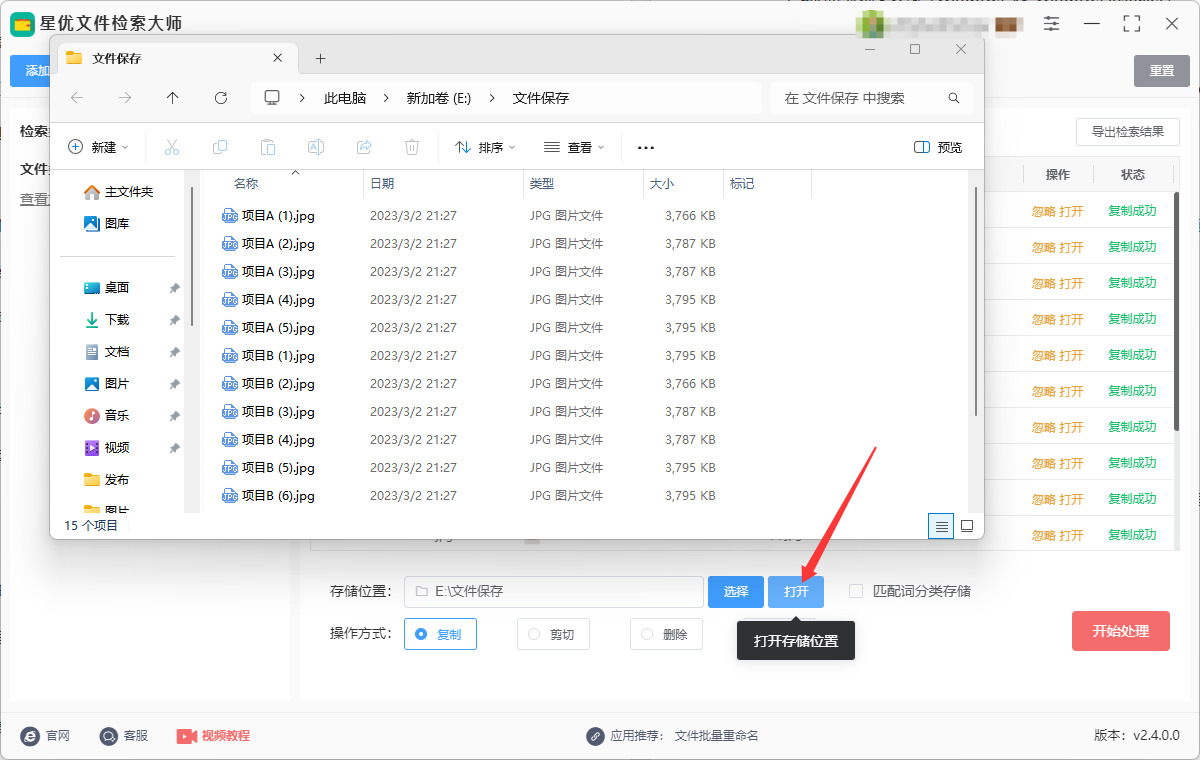Screen dimensions: 1200x760
Task: Open 下载 in Explorer sidebar
Action: (x=117, y=320)
